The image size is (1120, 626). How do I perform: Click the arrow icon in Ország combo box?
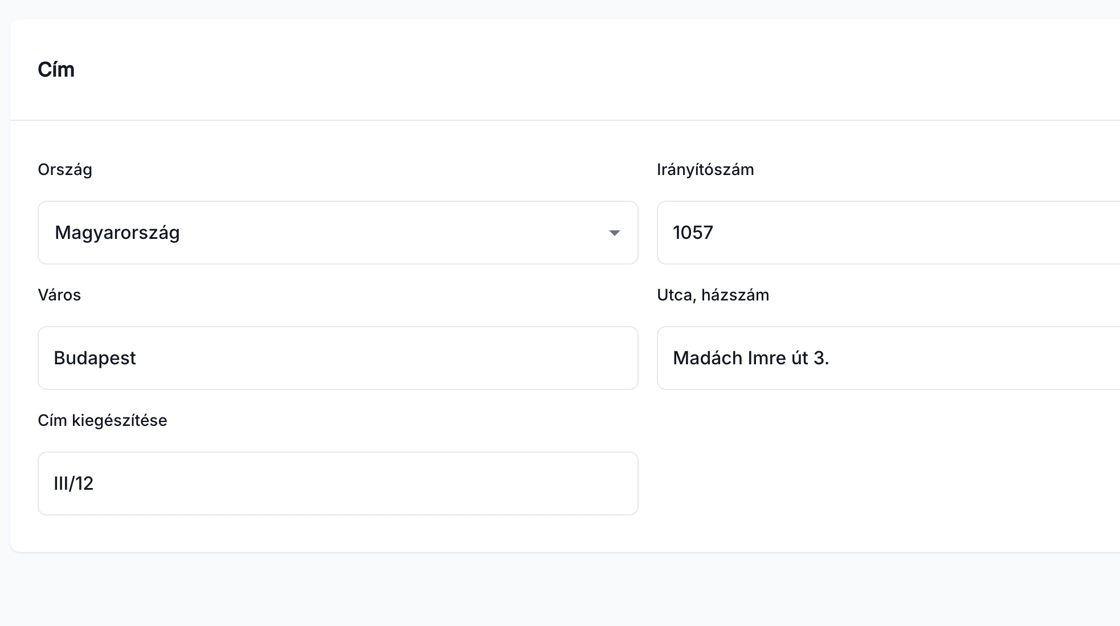[614, 233]
